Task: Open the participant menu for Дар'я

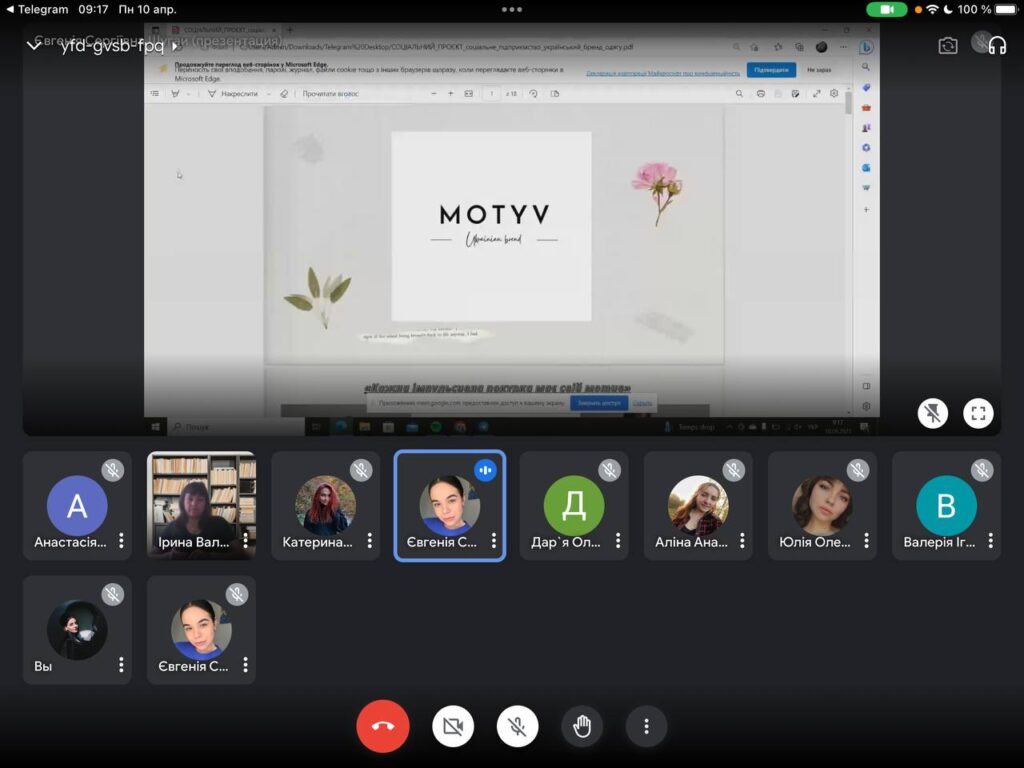Action: 618,541
